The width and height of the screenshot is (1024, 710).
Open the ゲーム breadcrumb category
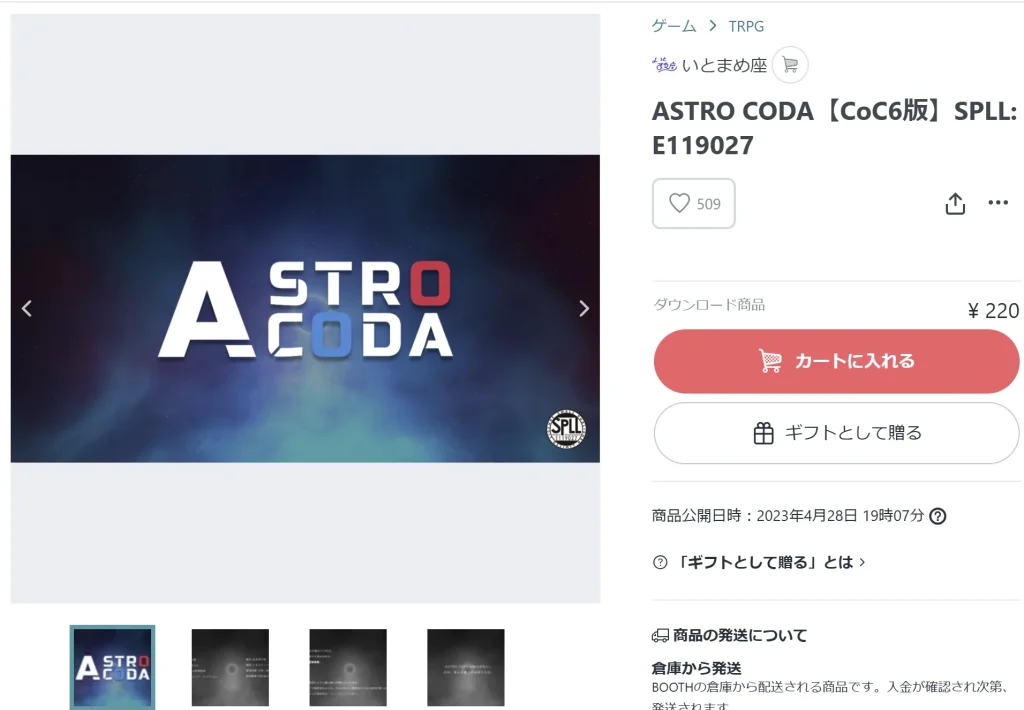click(x=674, y=26)
